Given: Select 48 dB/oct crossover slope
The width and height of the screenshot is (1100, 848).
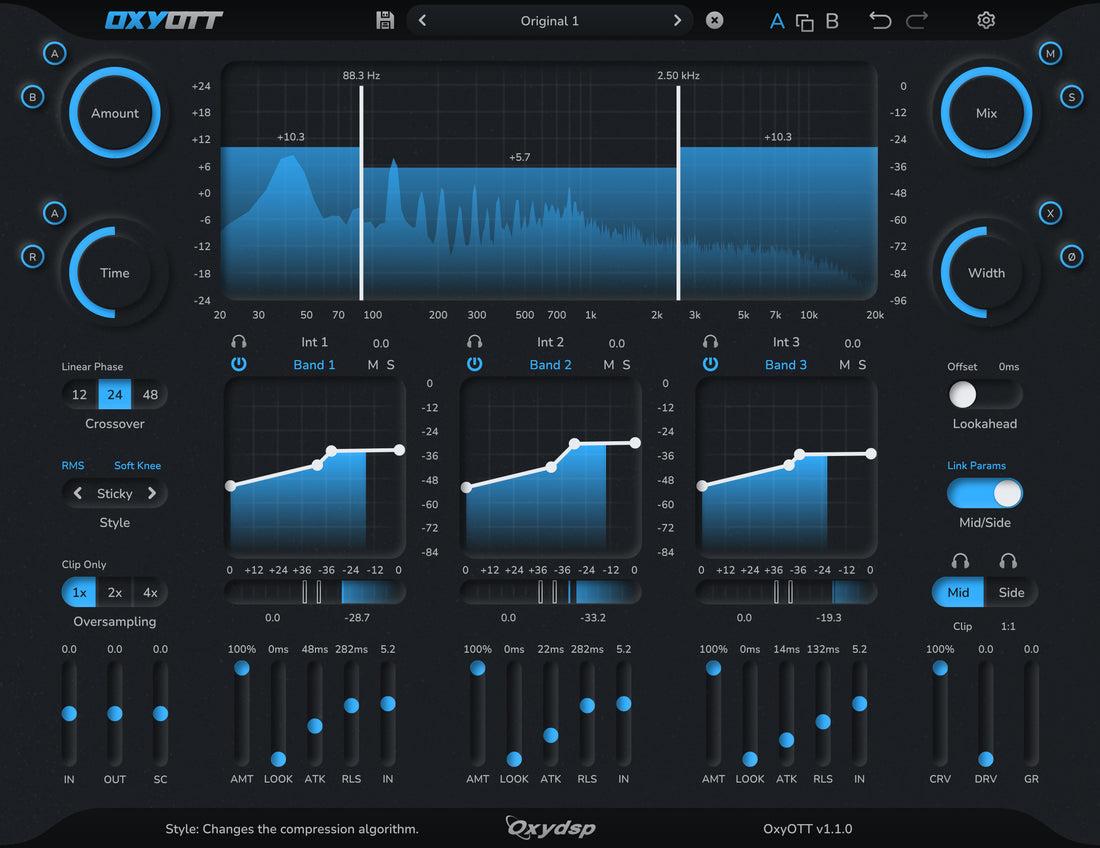Looking at the screenshot, I should tap(150, 394).
